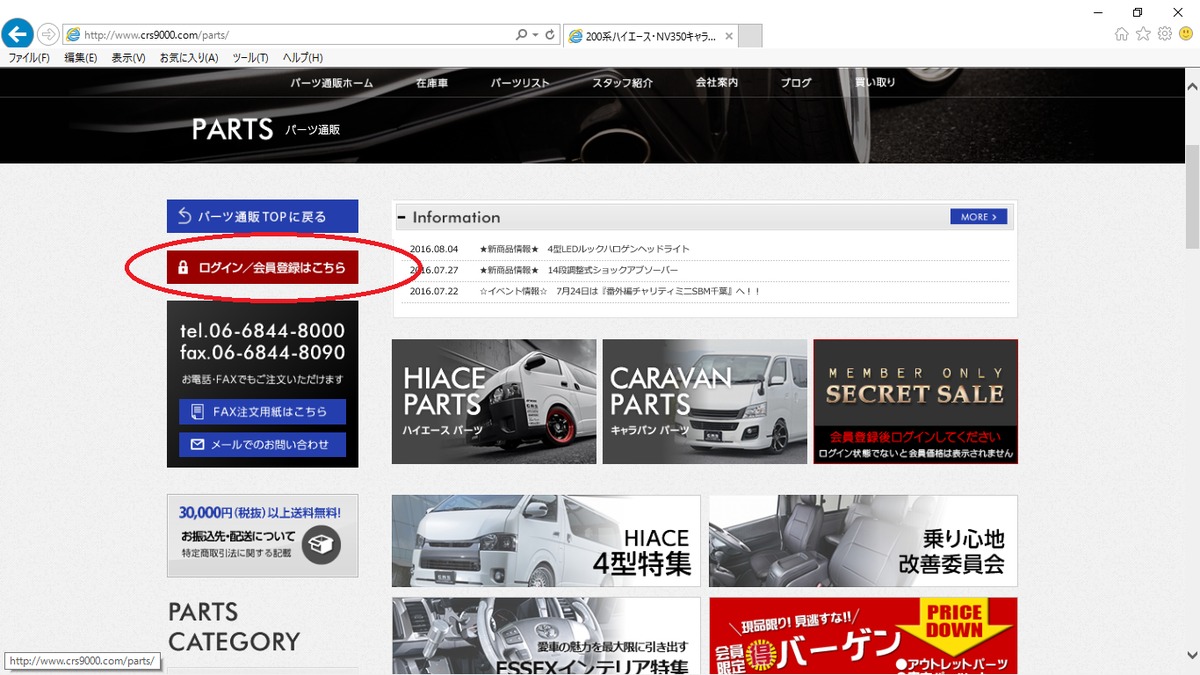Refresh the page with reload icon

point(550,34)
